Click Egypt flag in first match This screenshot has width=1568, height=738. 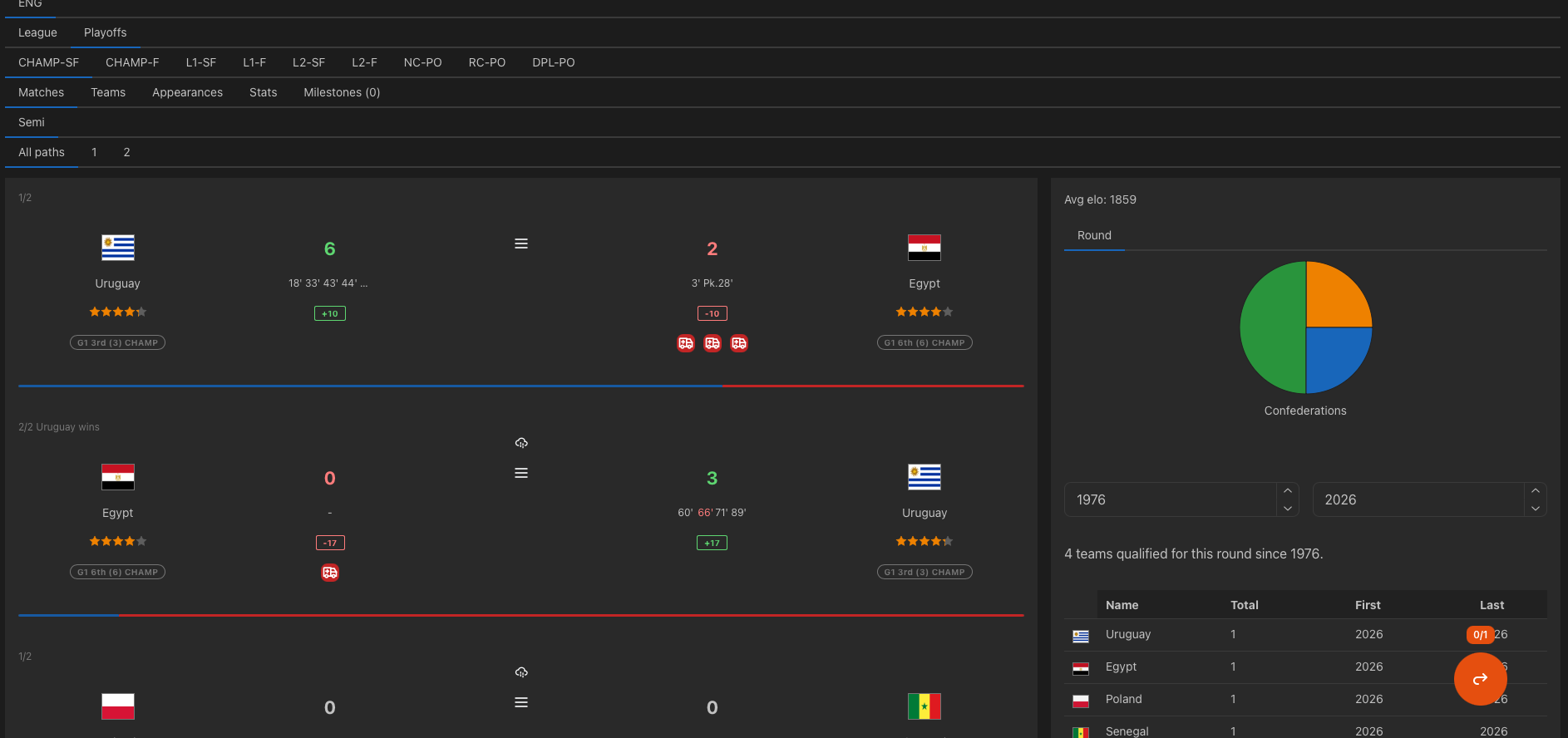925,248
